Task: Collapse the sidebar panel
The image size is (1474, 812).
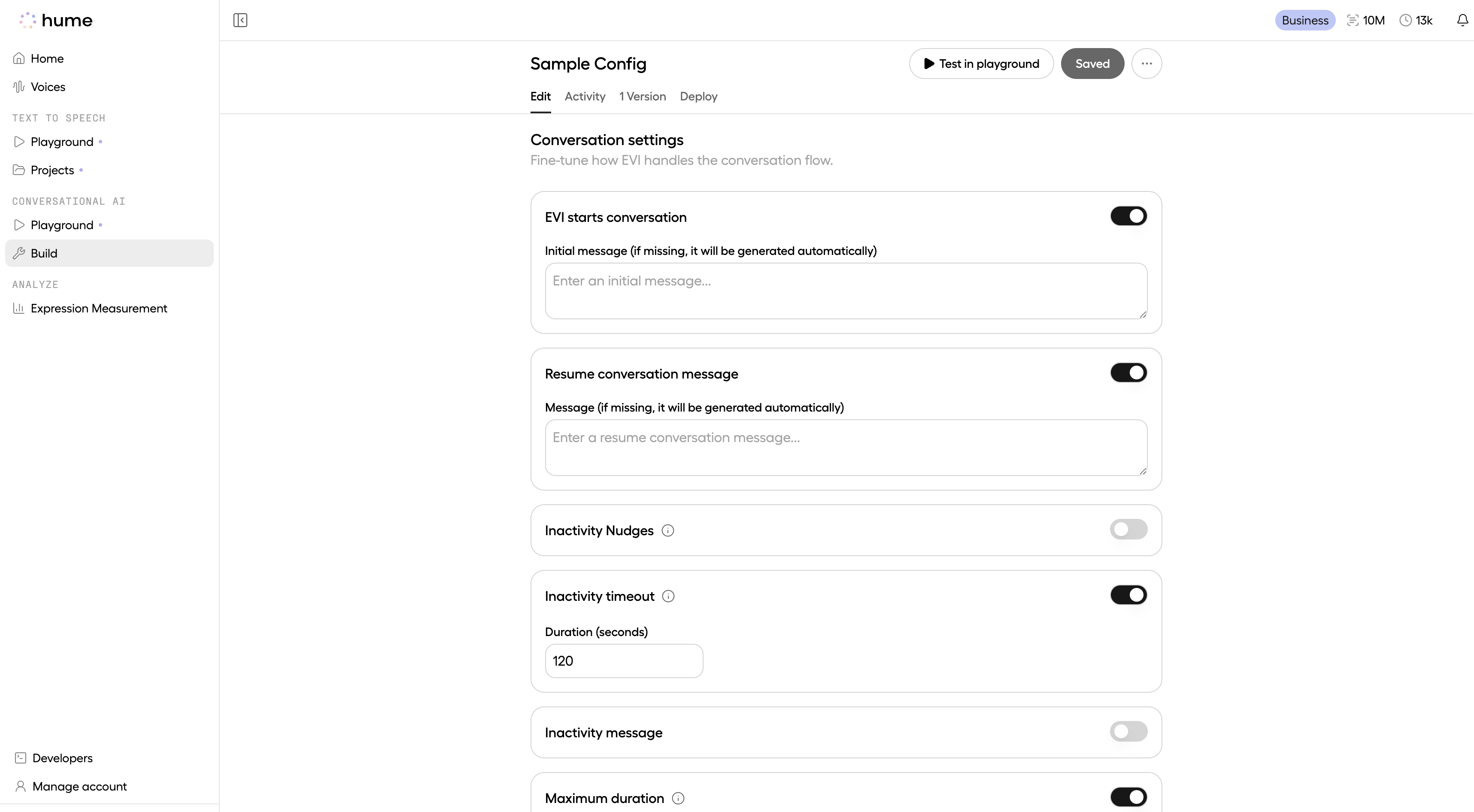Action: point(240,20)
